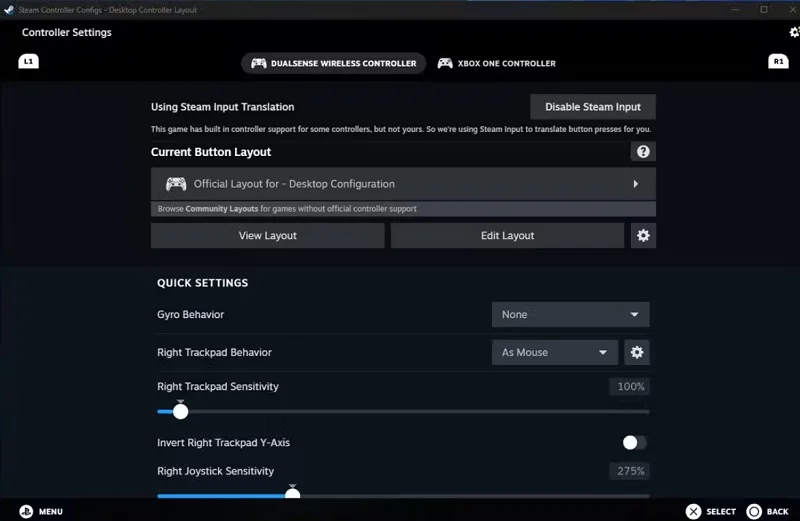
Task: Click the Current Button Layout heading
Action: coord(211,152)
